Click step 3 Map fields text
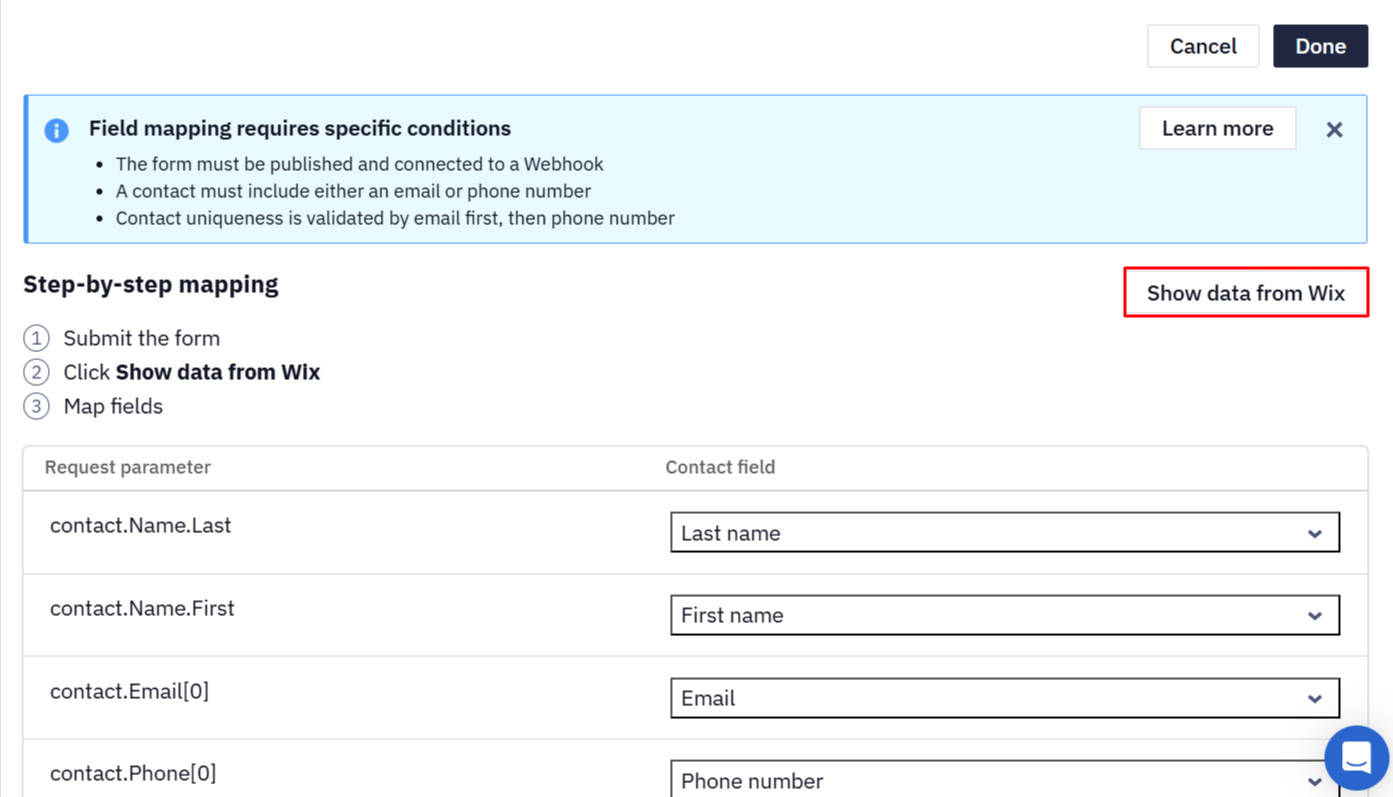1393x797 pixels. [x=113, y=406]
